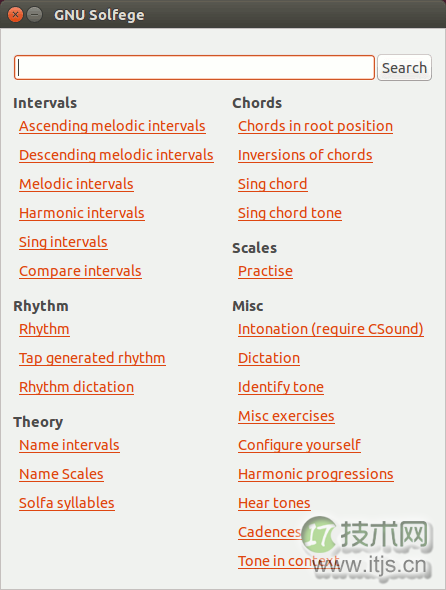Open the Practise link under Scales
Screen dimensions: 446x590
coord(265,271)
